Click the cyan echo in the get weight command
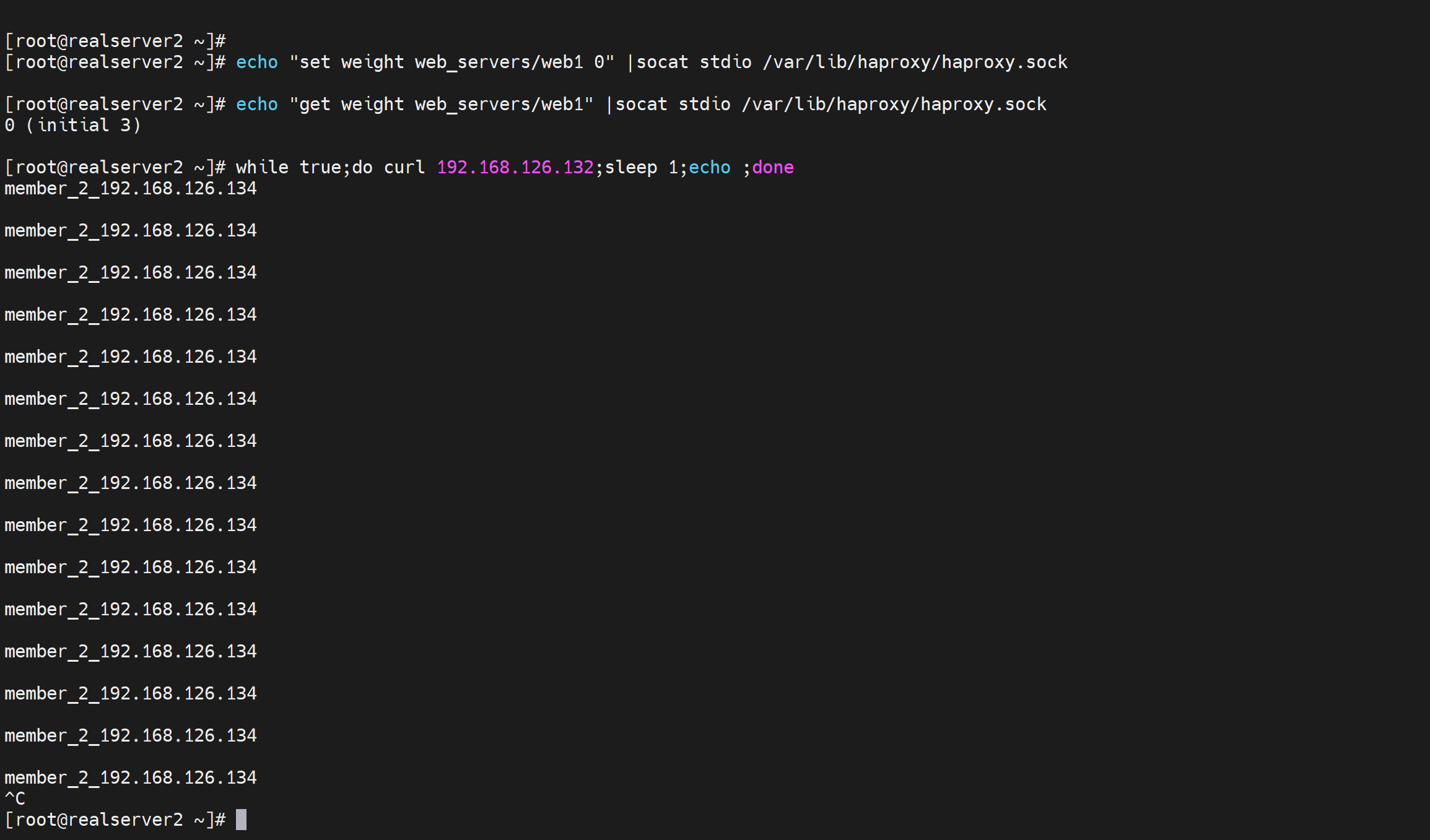 tap(256, 104)
